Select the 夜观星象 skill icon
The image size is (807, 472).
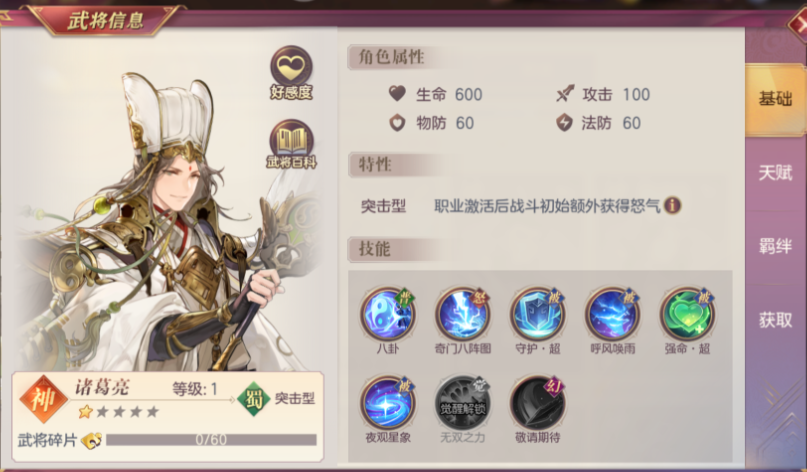tap(388, 403)
